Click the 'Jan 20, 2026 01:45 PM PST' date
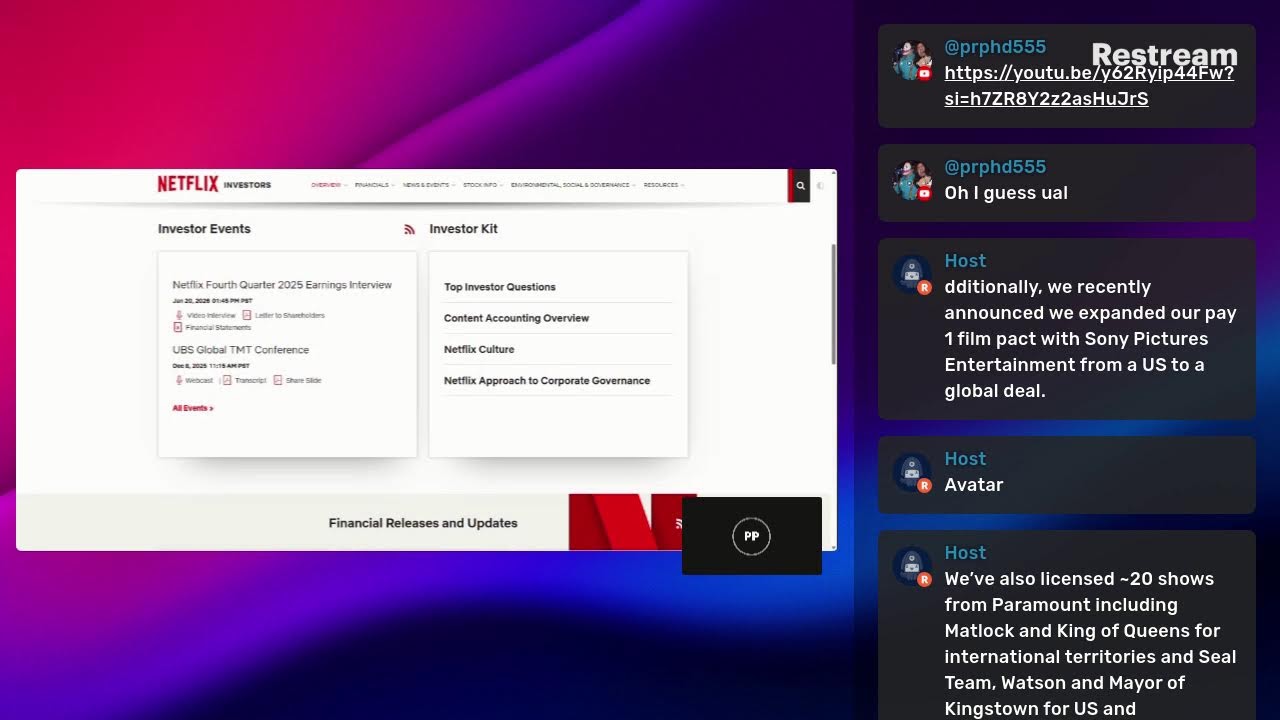This screenshot has height=720, width=1280. [x=212, y=301]
